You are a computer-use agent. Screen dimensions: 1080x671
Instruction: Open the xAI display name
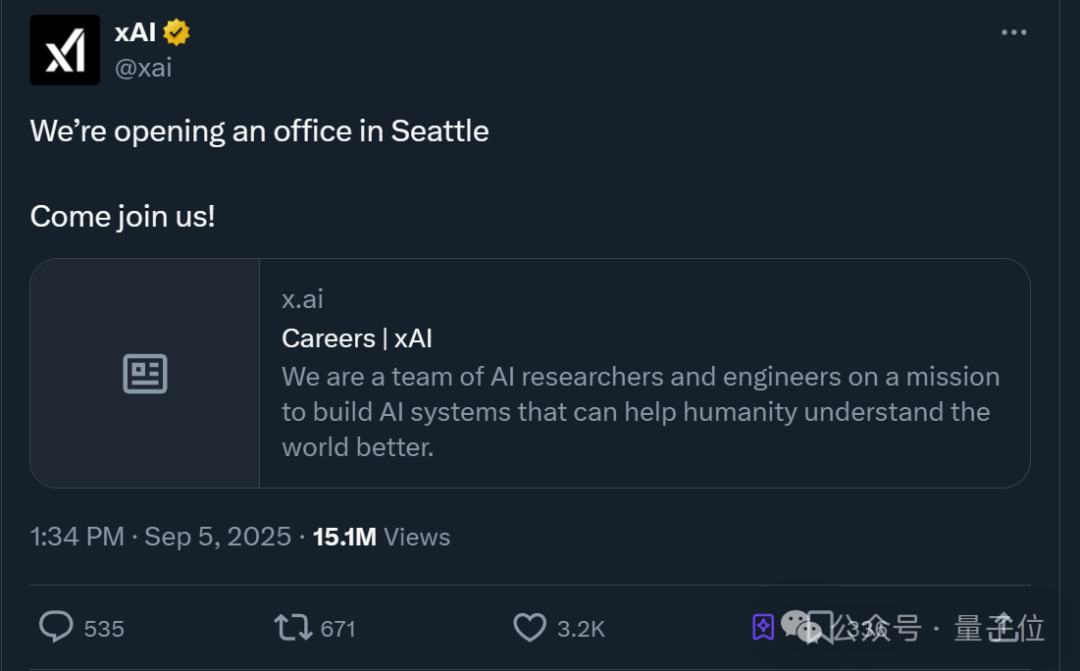[x=135, y=32]
